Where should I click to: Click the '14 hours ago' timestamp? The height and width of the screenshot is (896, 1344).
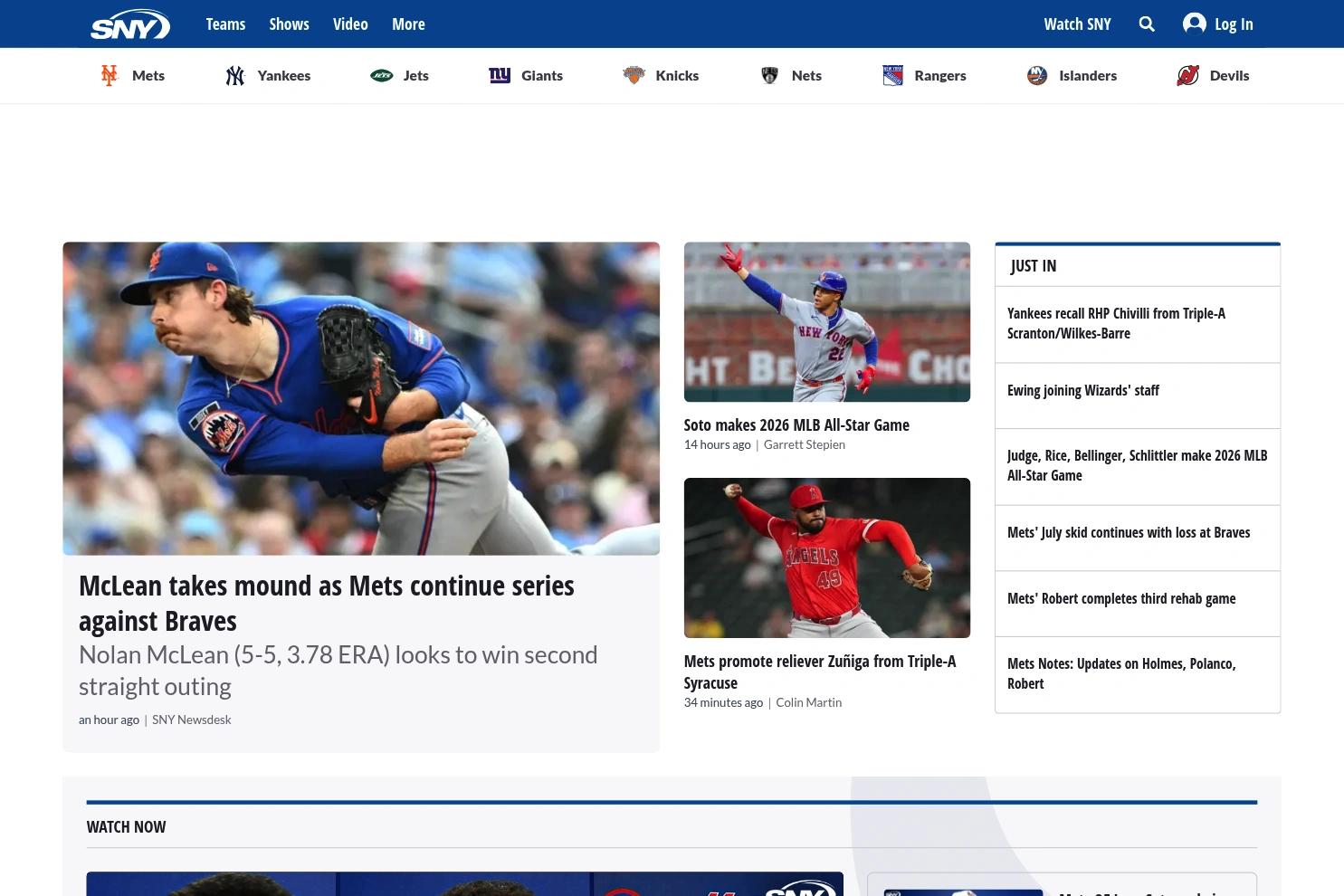point(718,444)
